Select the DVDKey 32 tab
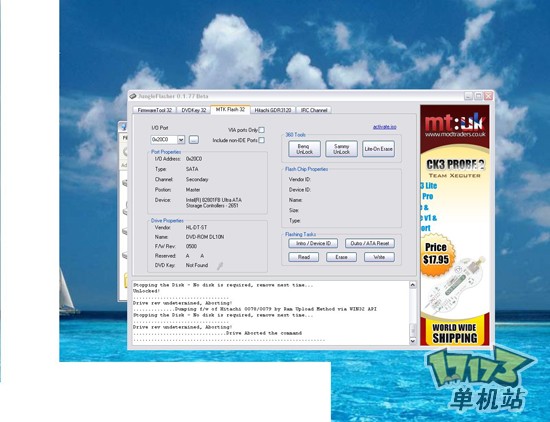This screenshot has width=550, height=422. pyautogui.click(x=194, y=110)
